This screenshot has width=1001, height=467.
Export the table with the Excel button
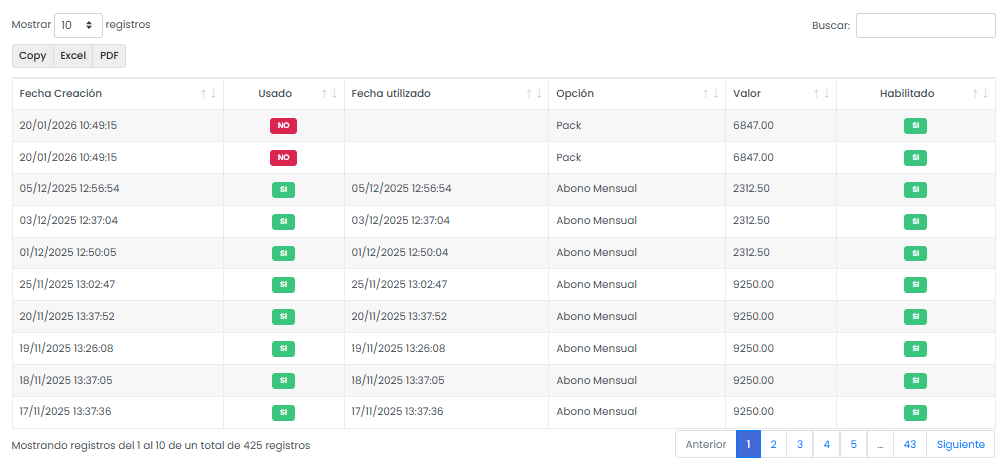(73, 56)
